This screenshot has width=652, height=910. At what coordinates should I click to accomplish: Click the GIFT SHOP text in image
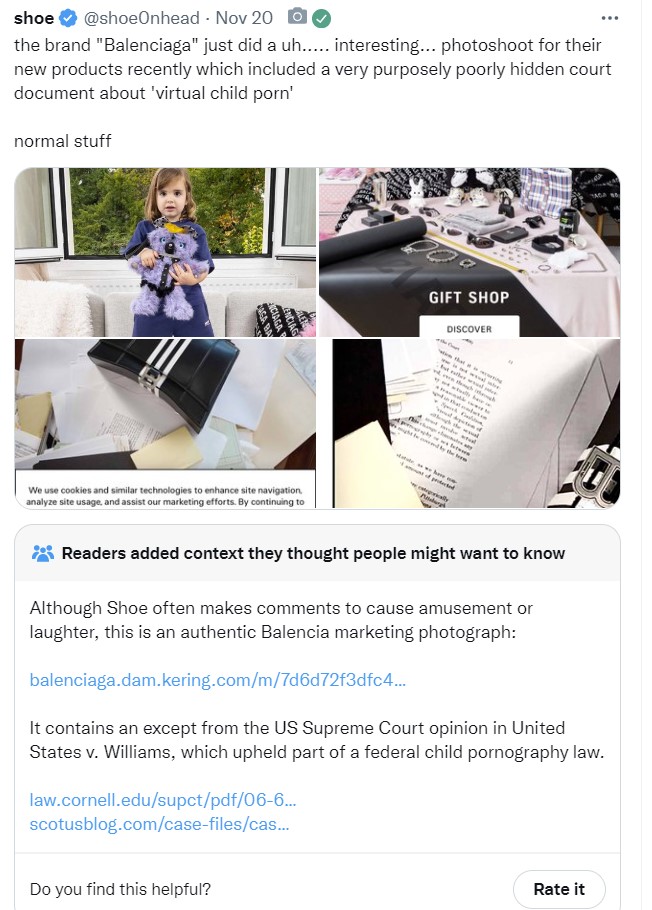click(469, 298)
